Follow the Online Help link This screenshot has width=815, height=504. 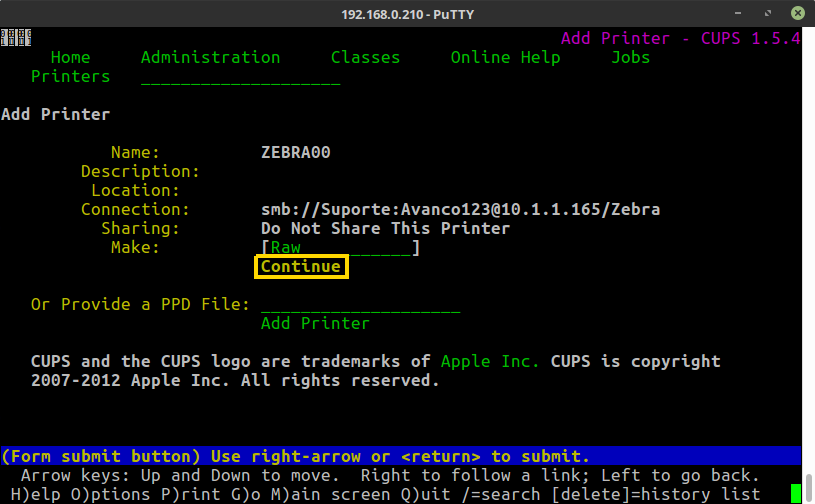coord(505,57)
